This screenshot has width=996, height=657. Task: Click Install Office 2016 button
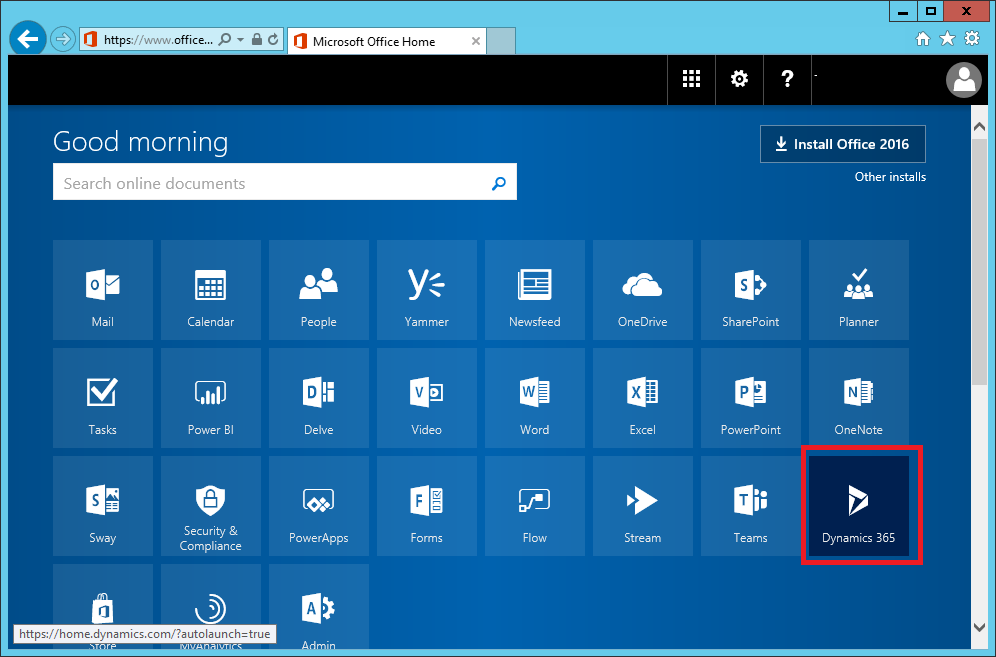tap(843, 144)
